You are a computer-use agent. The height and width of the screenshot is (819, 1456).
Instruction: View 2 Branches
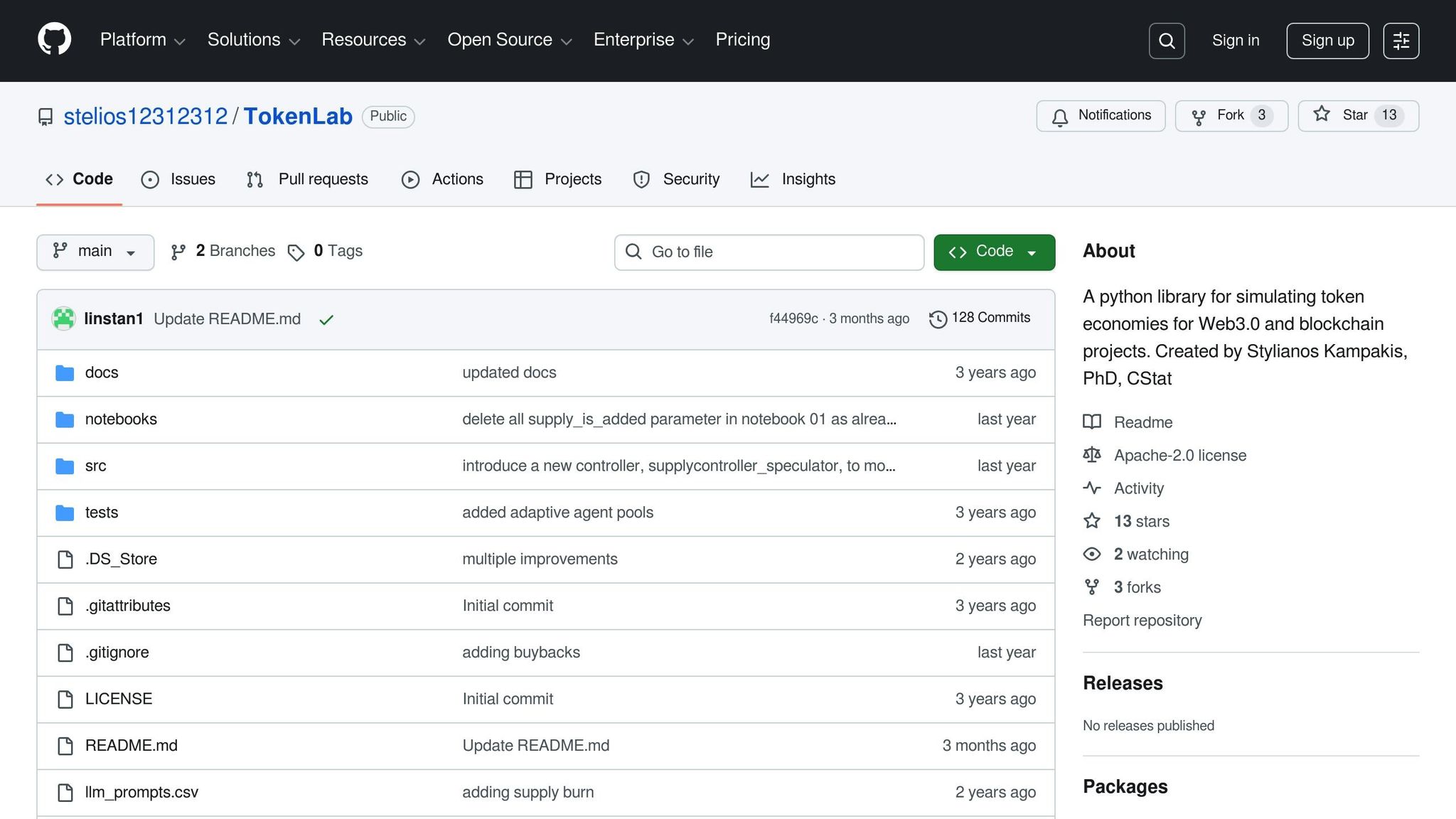pyautogui.click(x=223, y=251)
